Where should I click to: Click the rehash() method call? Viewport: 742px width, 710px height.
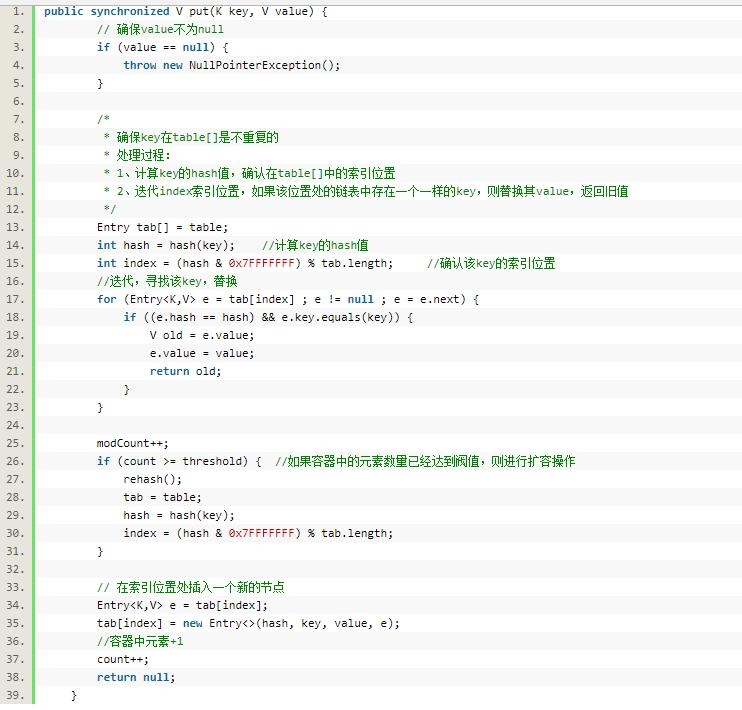[x=153, y=479]
